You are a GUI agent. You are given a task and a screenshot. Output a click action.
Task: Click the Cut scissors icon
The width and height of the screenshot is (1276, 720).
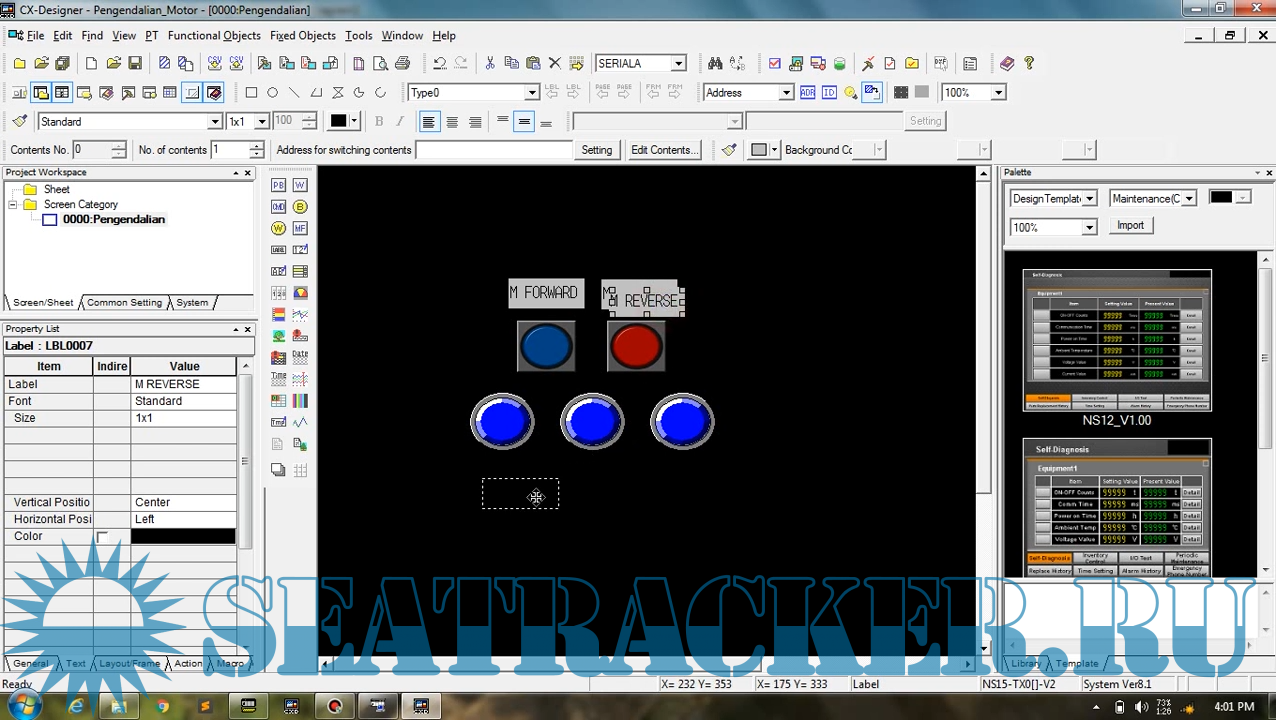489,64
